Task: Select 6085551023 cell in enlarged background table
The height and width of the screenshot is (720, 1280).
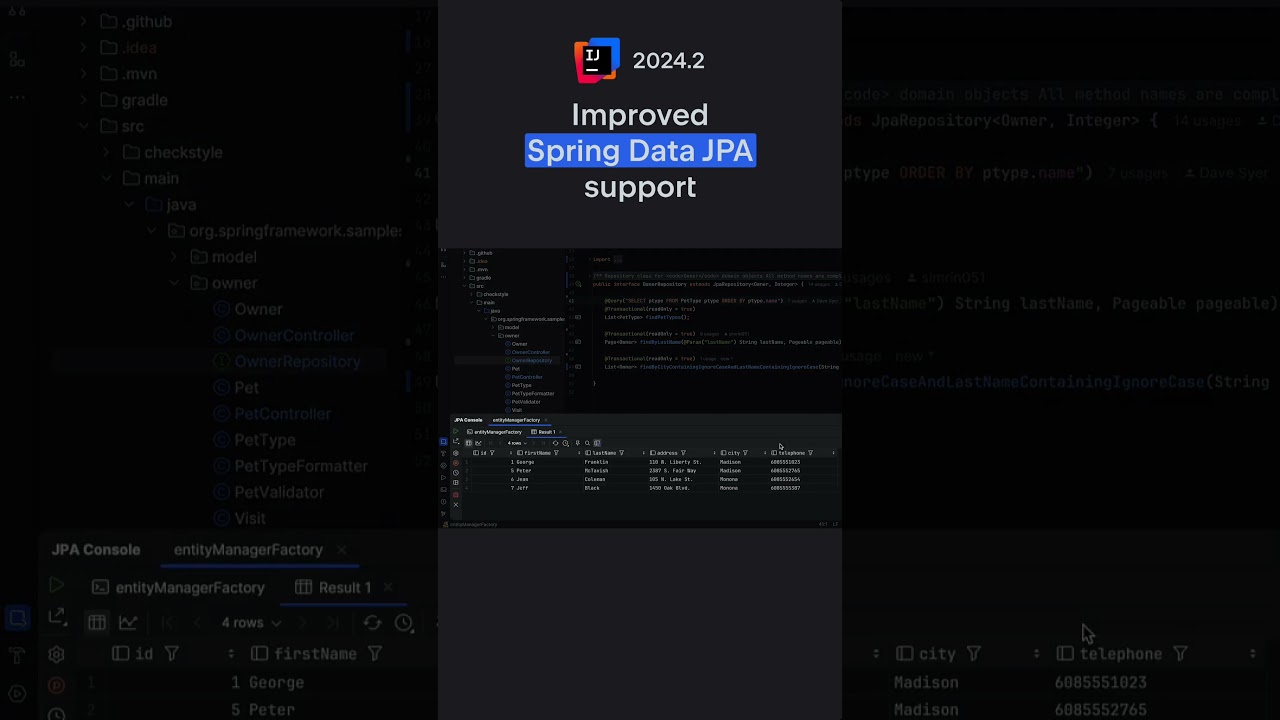Action: pos(1100,682)
